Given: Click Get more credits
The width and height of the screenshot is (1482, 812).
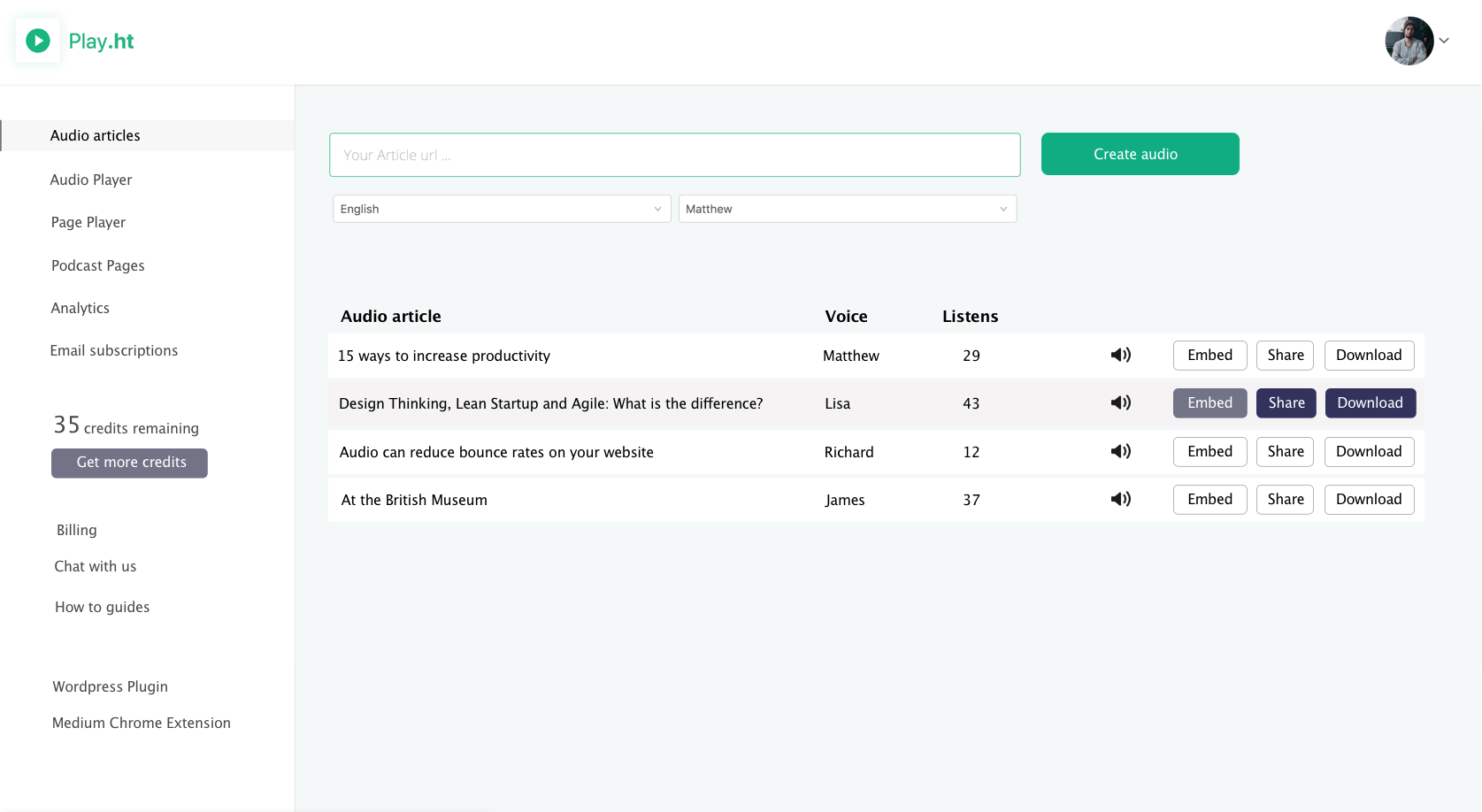Looking at the screenshot, I should [x=129, y=463].
